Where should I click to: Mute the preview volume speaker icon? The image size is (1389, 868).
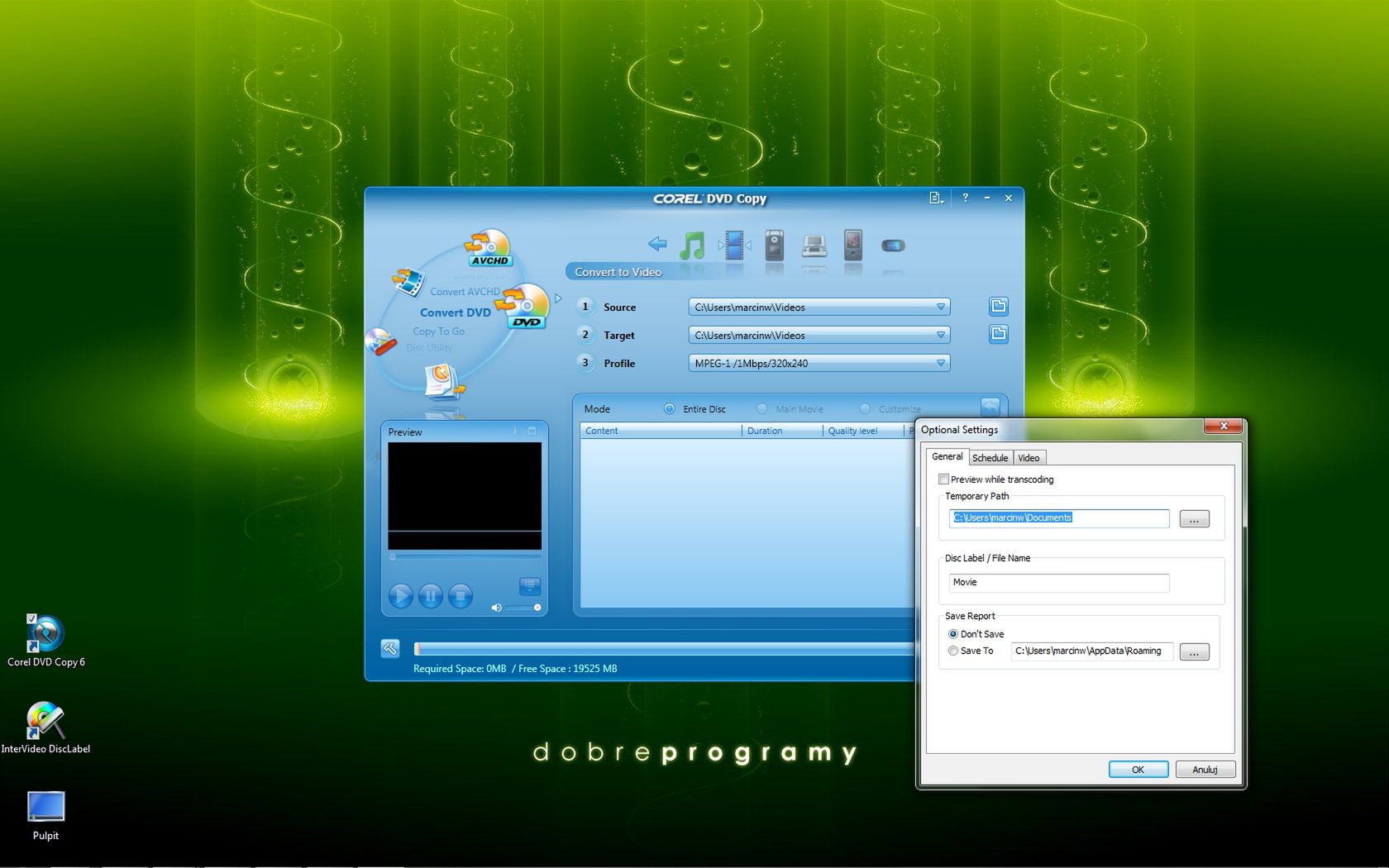[496, 608]
